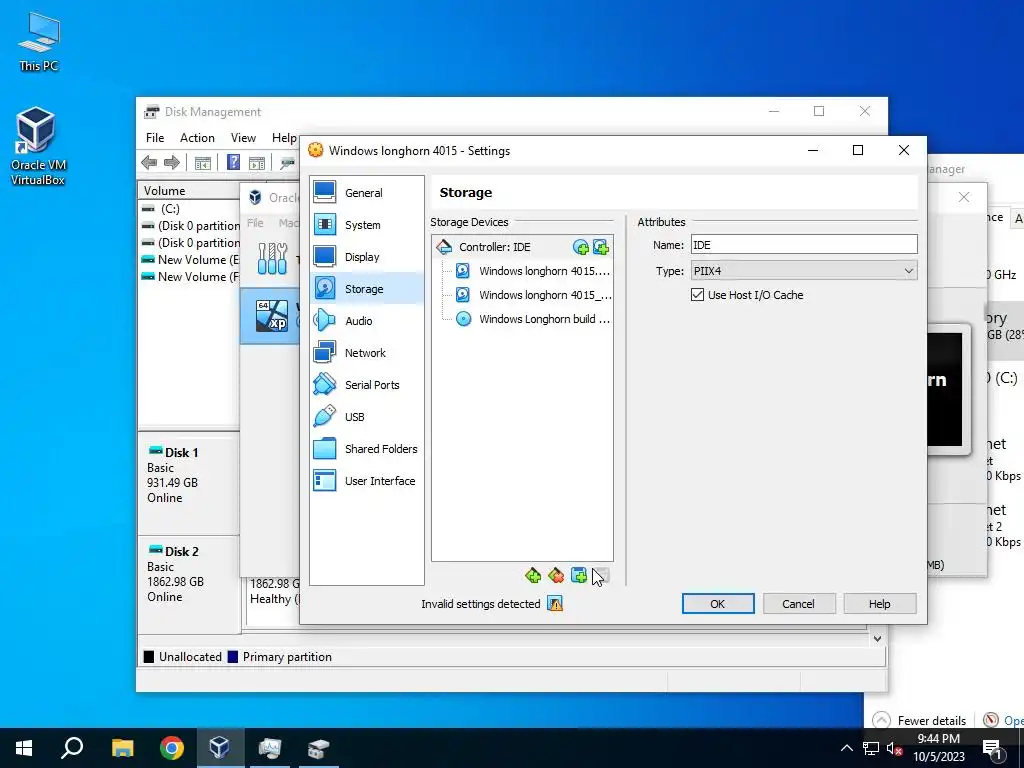The image size is (1024, 768).
Task: Open the File menu in VirtualBox Manager
Action: tap(255, 223)
